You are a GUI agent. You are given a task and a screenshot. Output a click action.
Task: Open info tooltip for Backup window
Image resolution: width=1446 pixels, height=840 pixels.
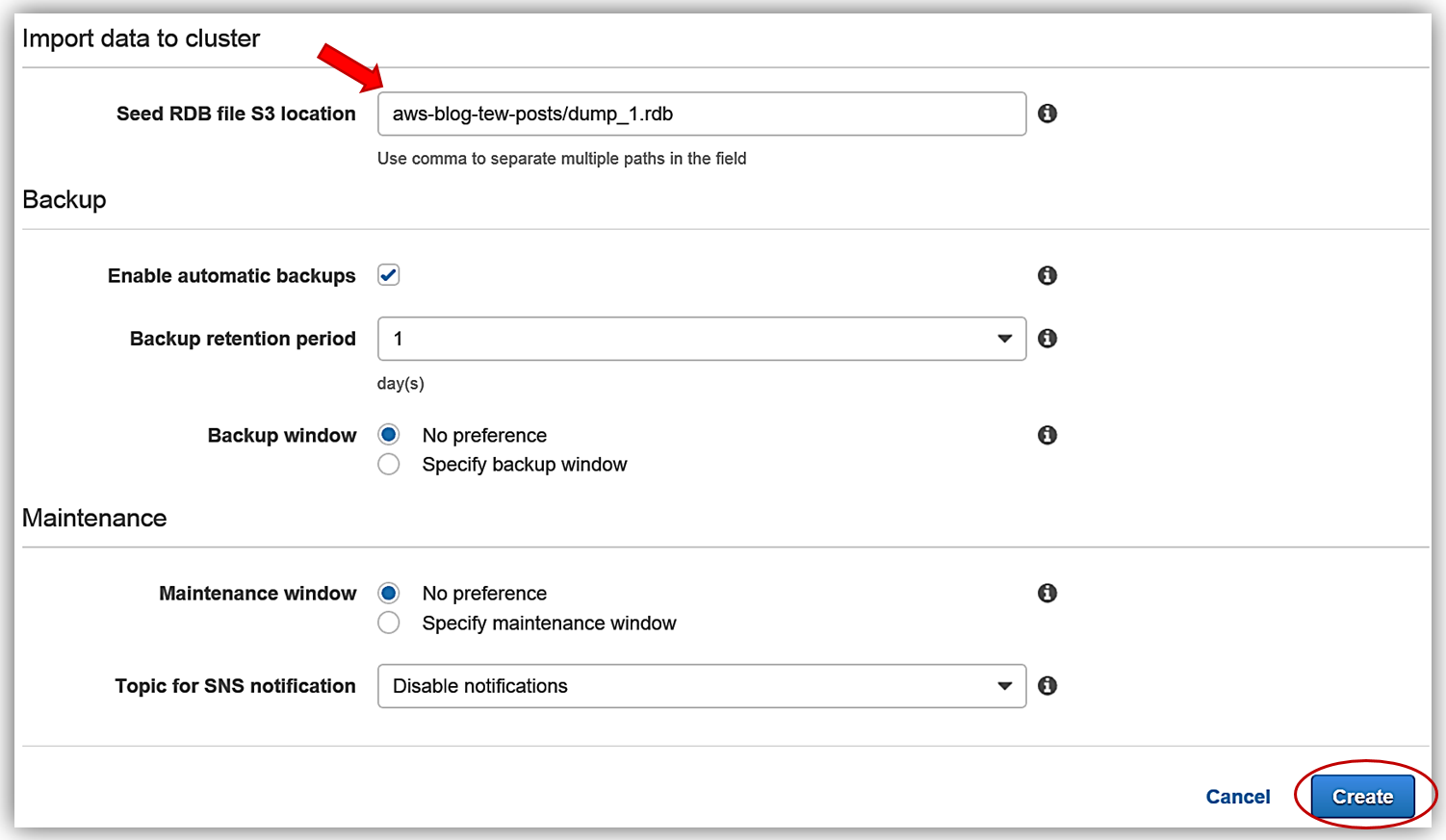[1047, 436]
